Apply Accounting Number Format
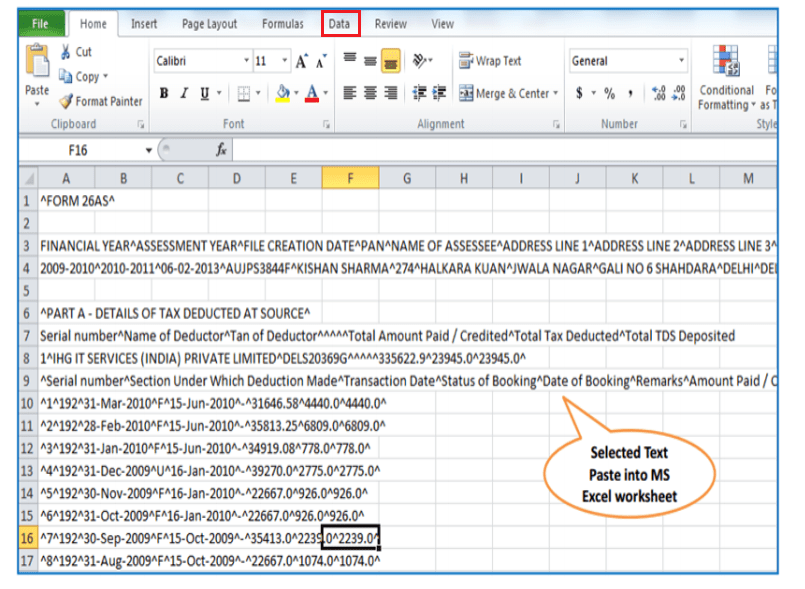 click(x=579, y=92)
